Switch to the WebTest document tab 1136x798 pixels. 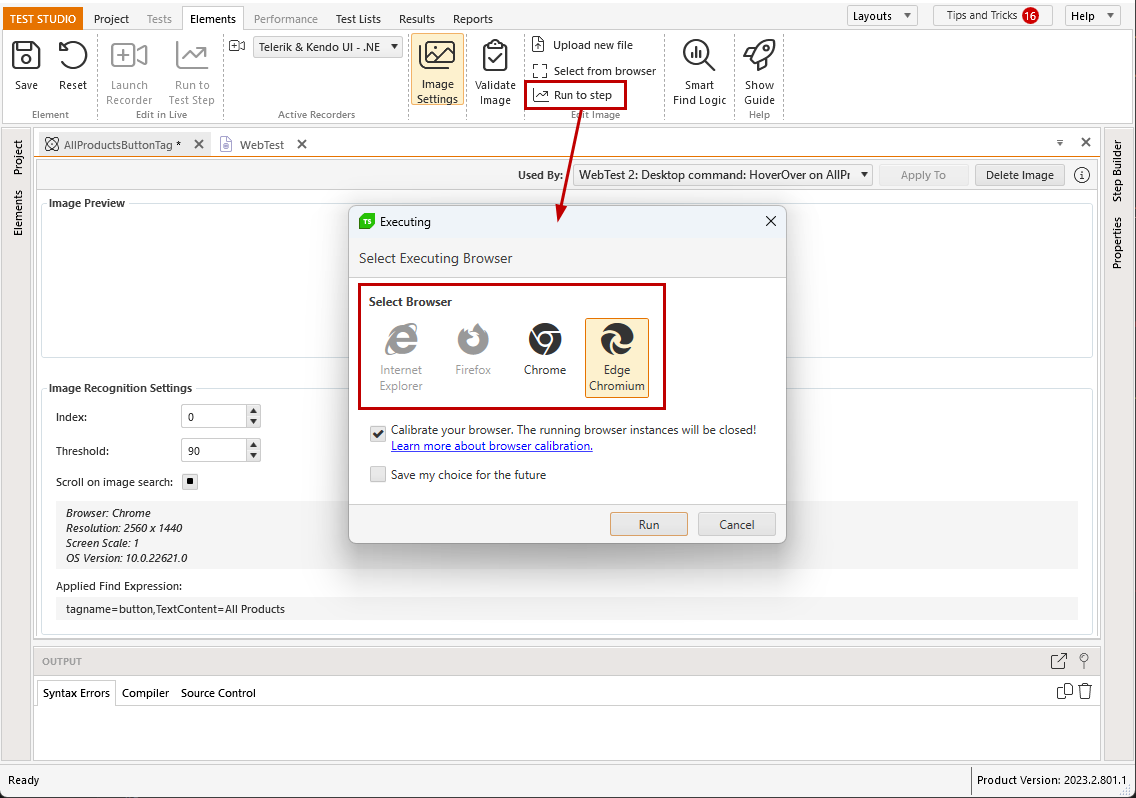pos(262,145)
